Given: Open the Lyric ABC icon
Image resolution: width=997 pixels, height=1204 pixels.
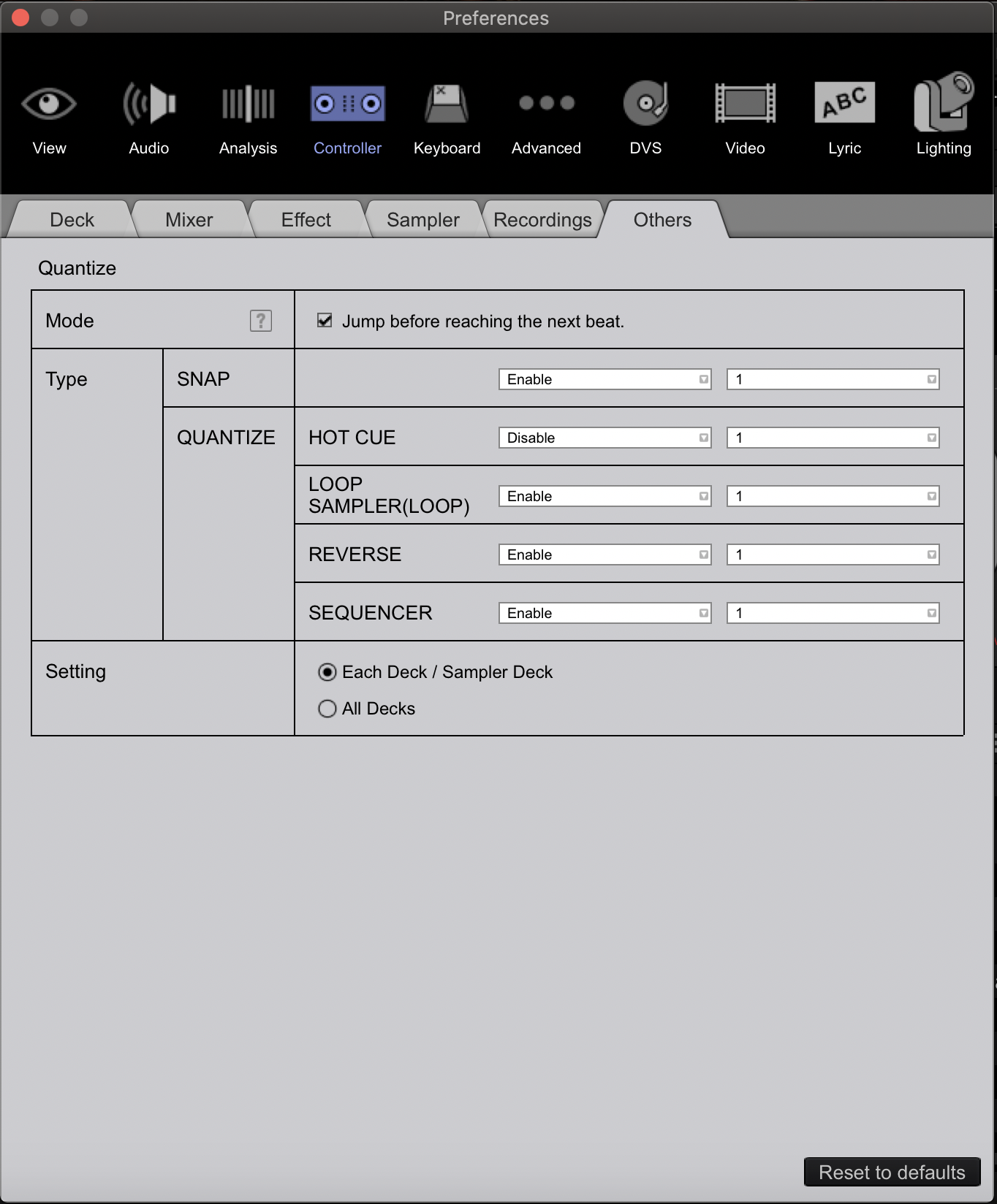Looking at the screenshot, I should (845, 103).
